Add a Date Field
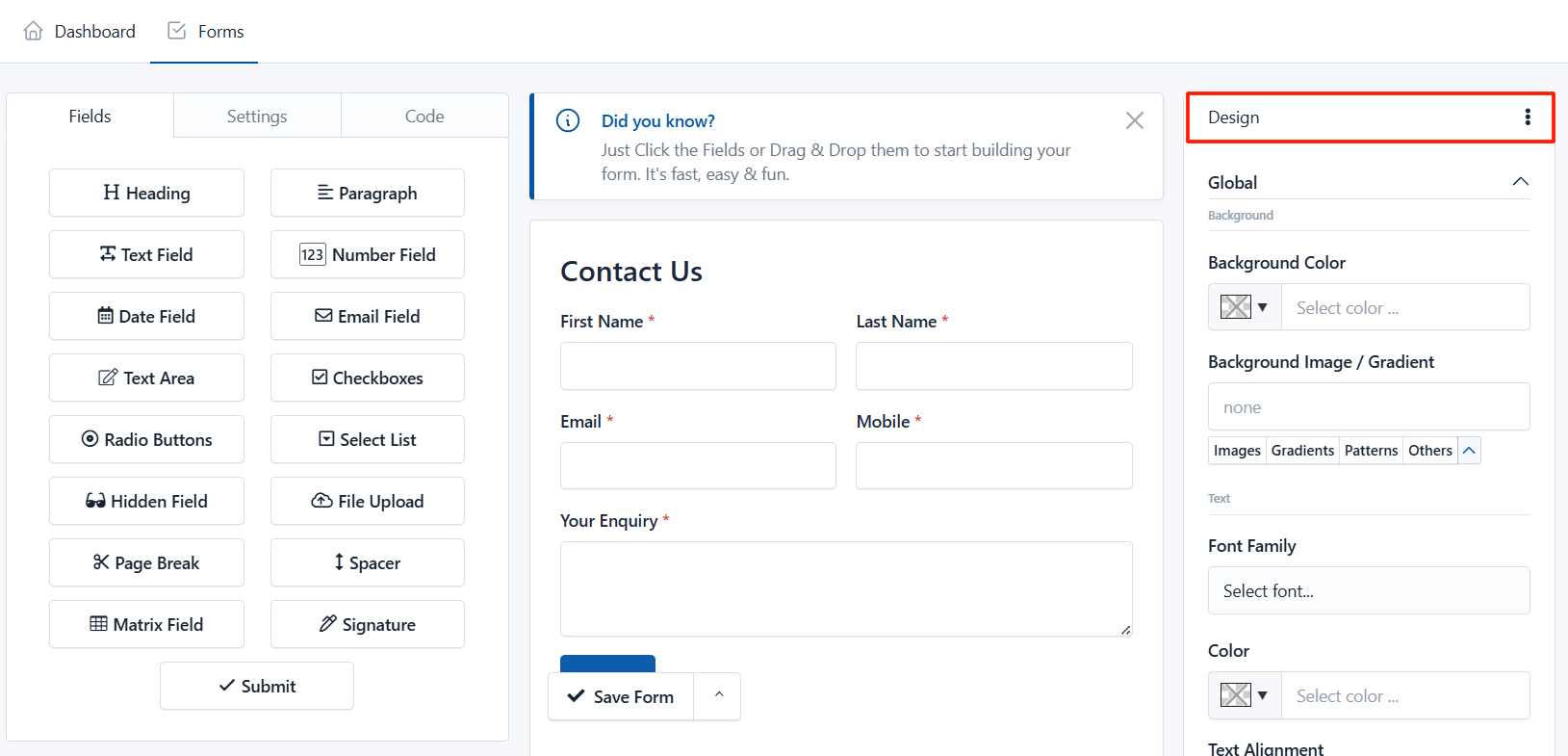1568x756 pixels. click(146, 316)
